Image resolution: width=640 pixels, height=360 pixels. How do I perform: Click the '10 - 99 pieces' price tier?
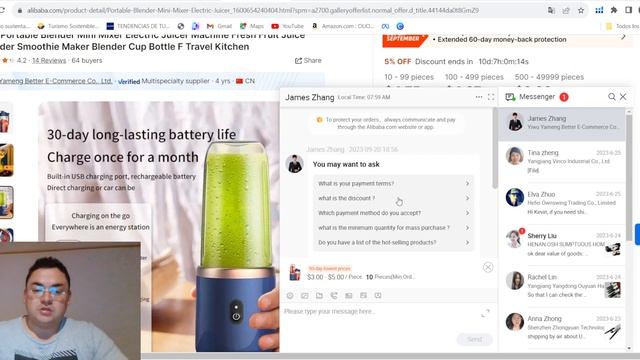(409, 77)
